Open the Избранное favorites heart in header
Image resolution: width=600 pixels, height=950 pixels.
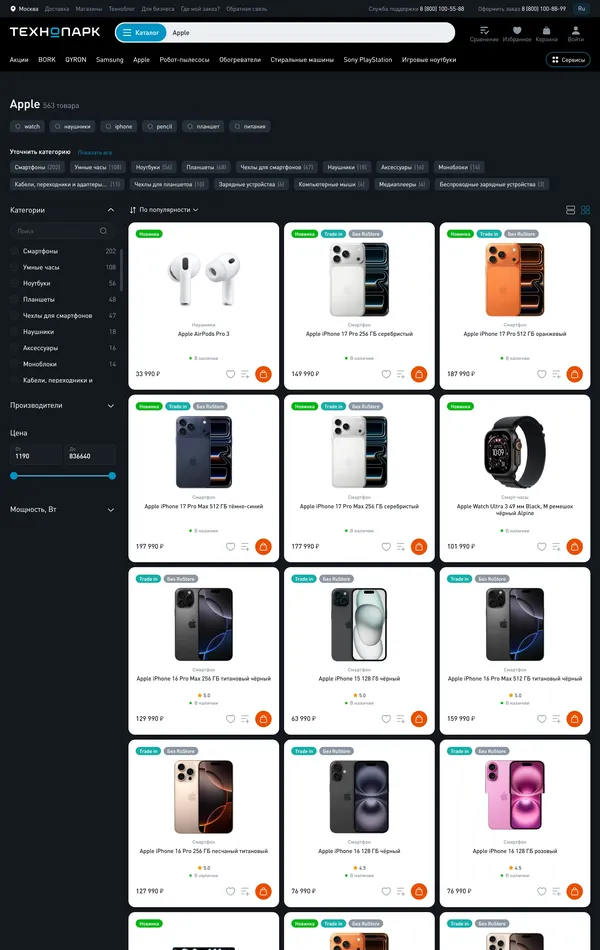517,31
